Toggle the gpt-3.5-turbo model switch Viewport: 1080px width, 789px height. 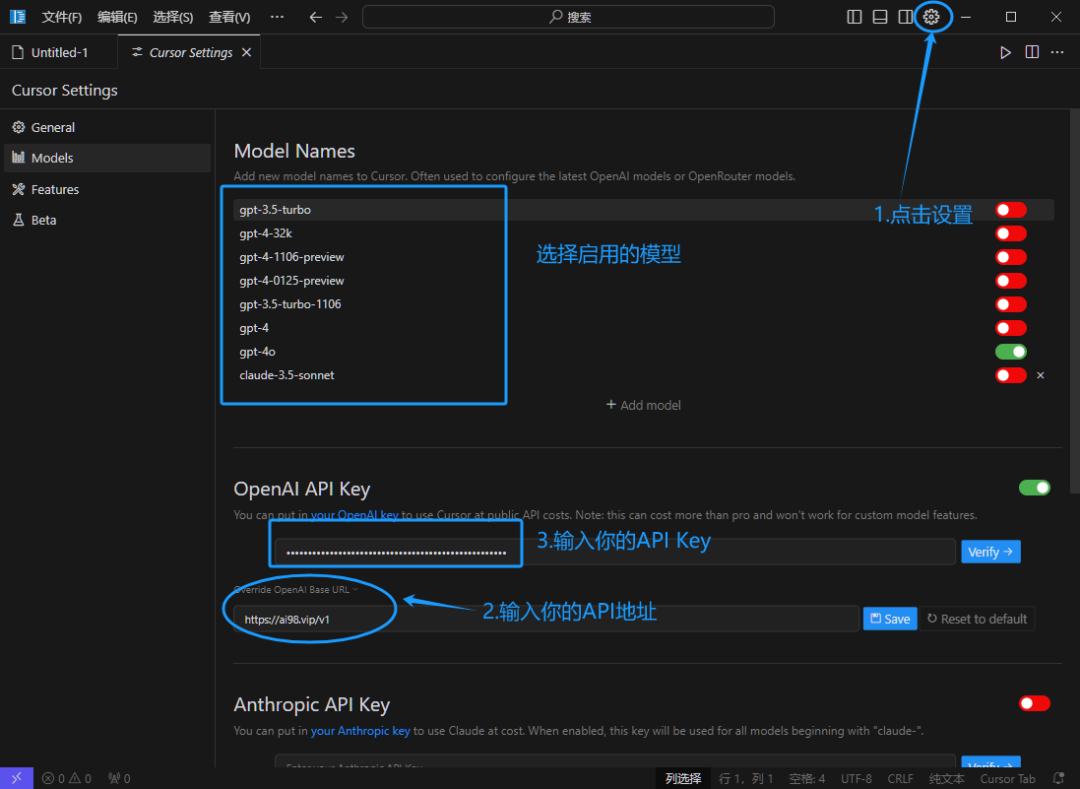[x=1010, y=210]
